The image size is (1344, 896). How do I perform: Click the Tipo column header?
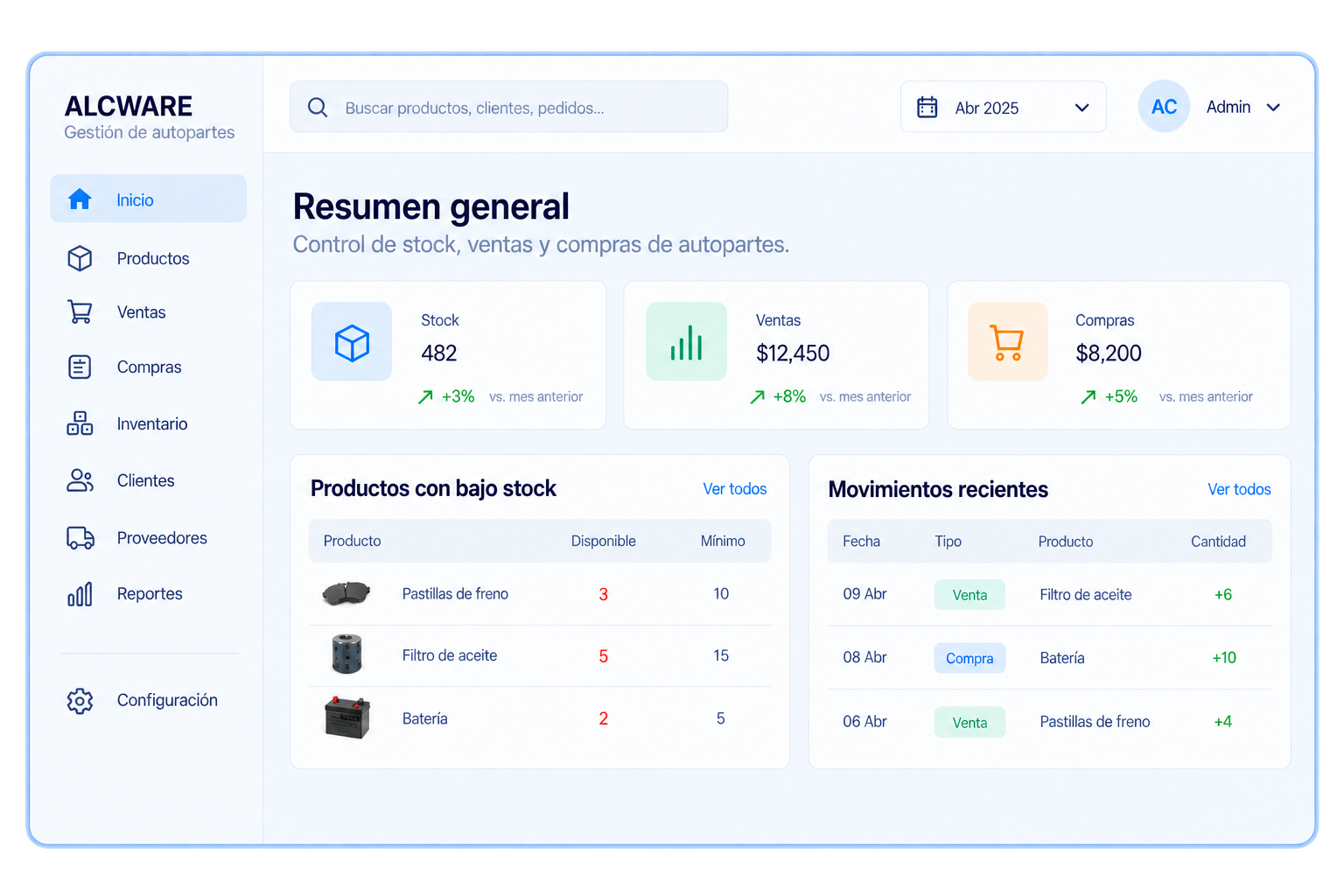948,542
